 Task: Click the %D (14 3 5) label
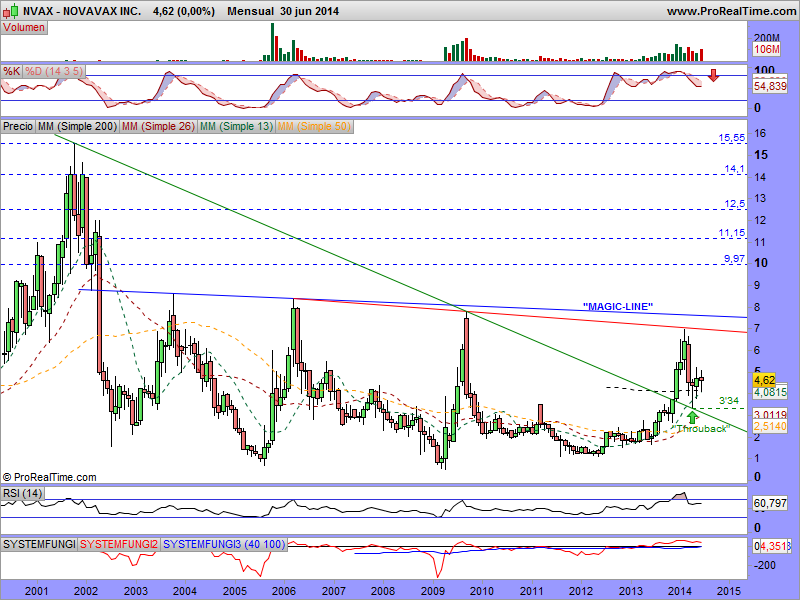pos(54,71)
